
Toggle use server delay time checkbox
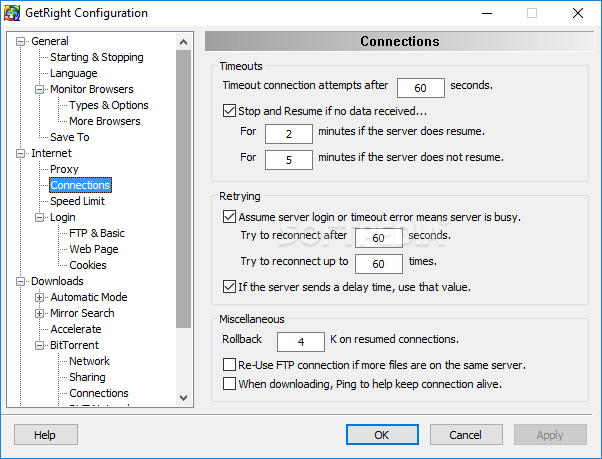(x=229, y=287)
